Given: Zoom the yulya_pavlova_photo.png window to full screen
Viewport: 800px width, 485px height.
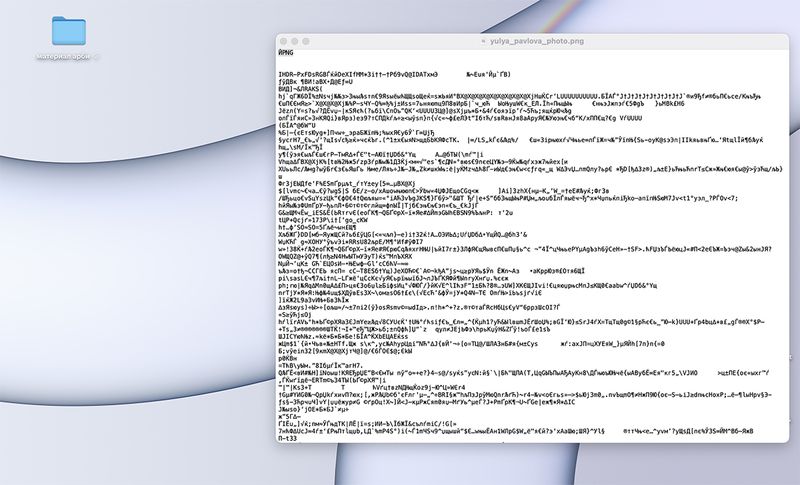Looking at the screenshot, I should tap(306, 41).
